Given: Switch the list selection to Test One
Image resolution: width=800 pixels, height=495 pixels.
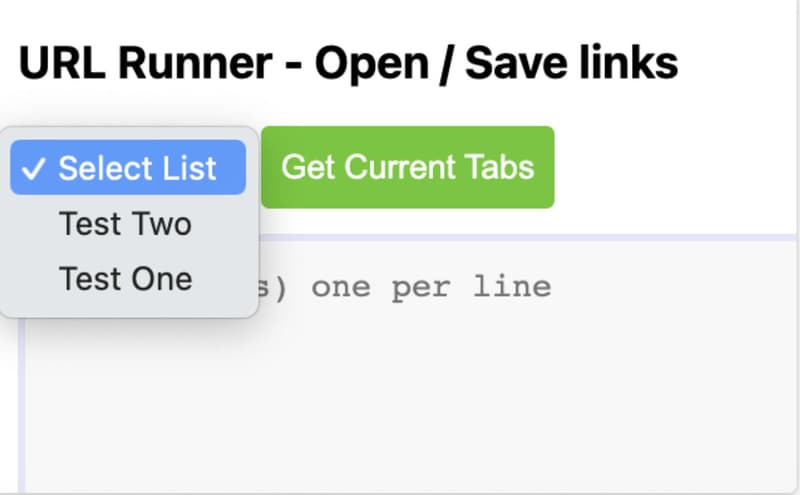Looking at the screenshot, I should pyautogui.click(x=125, y=277).
